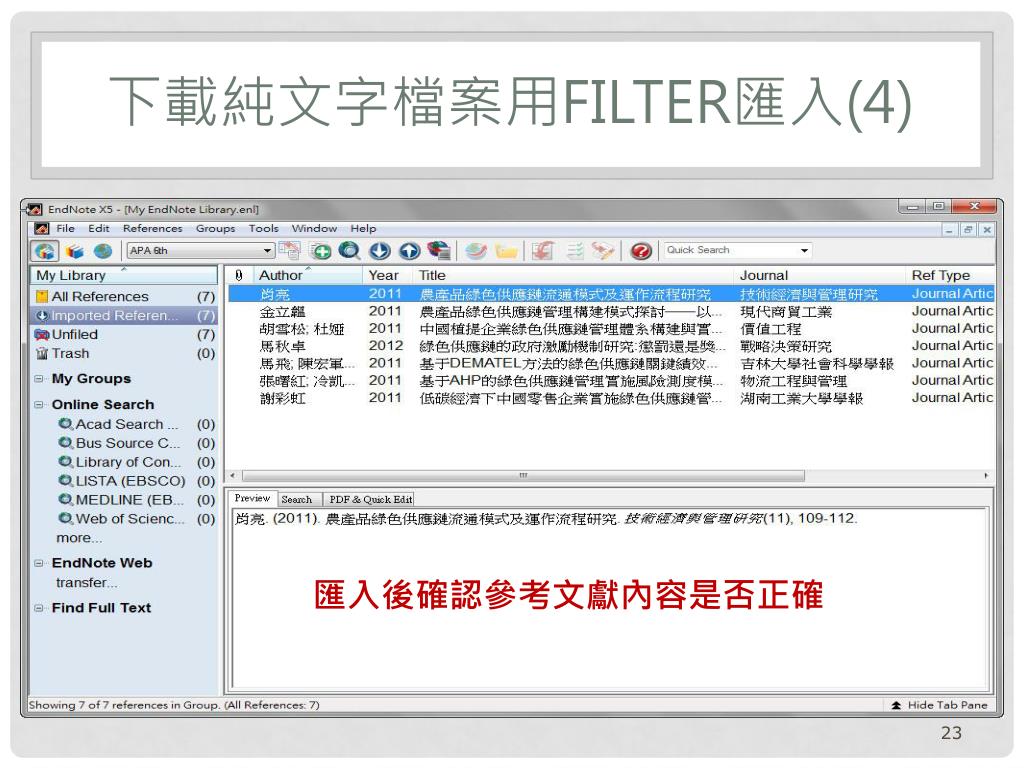The image size is (1024, 768).
Task: Select the Trash group
Action: click(x=125, y=353)
